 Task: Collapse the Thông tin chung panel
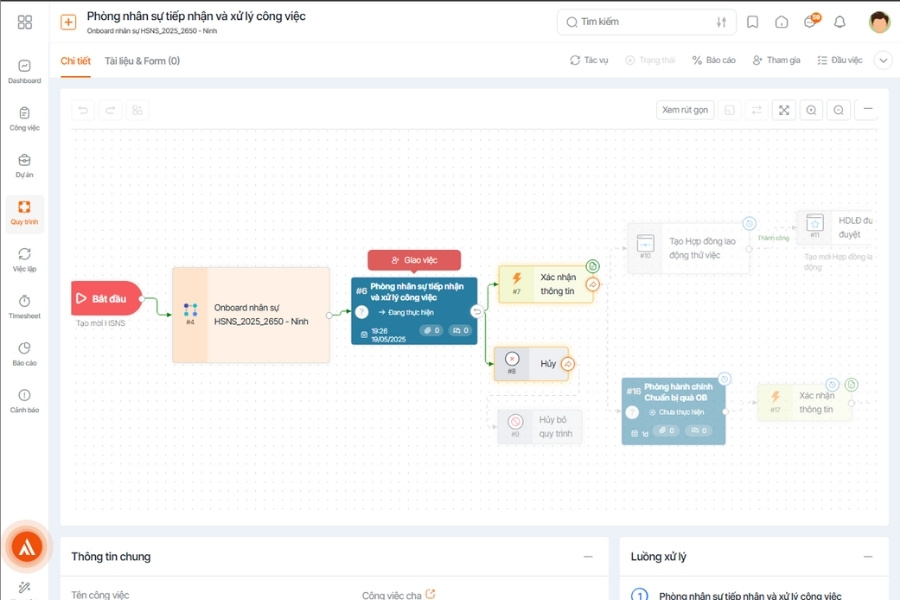[x=588, y=556]
